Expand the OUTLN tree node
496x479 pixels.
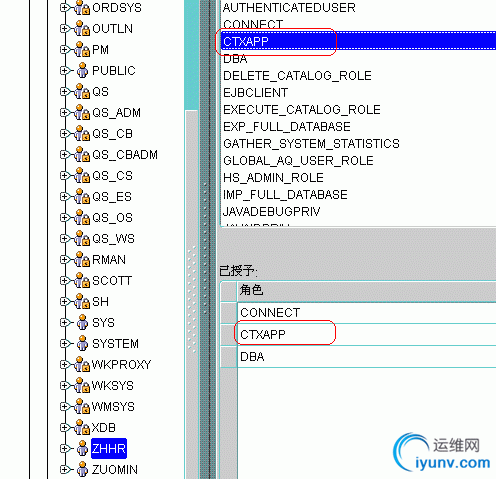(64, 29)
